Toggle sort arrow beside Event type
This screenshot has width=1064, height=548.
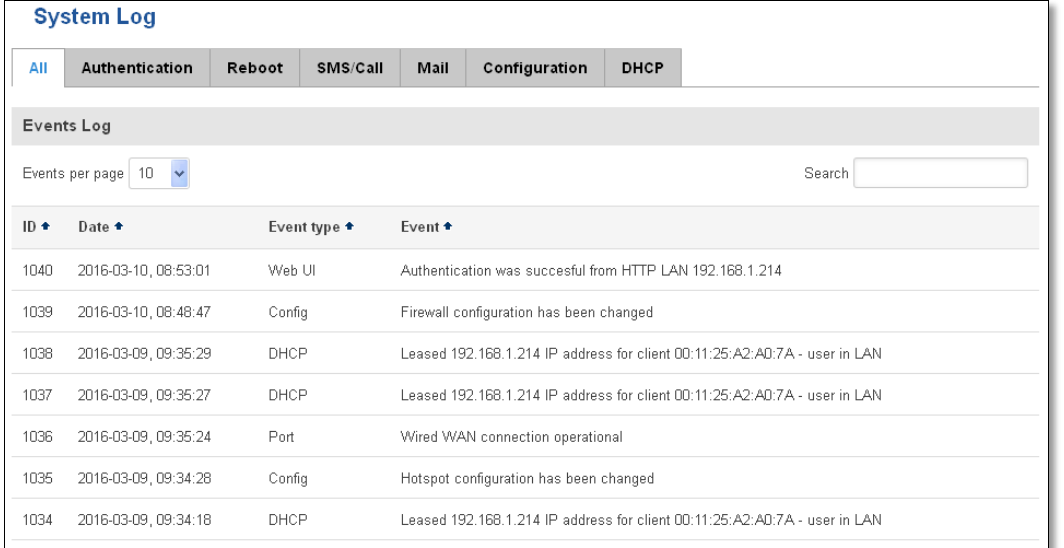[x=349, y=227]
